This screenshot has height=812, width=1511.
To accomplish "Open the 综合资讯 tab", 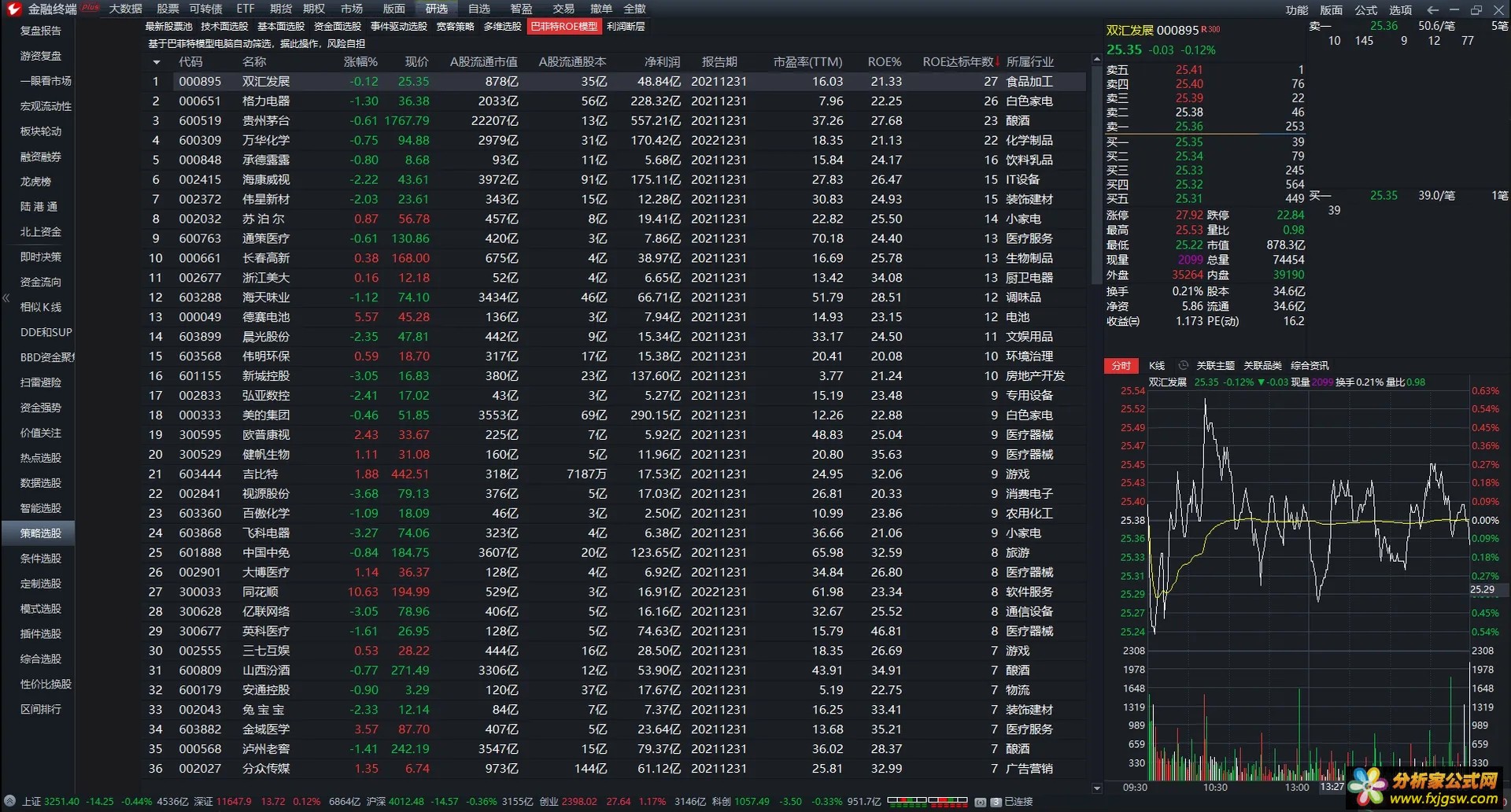I will click(1310, 366).
